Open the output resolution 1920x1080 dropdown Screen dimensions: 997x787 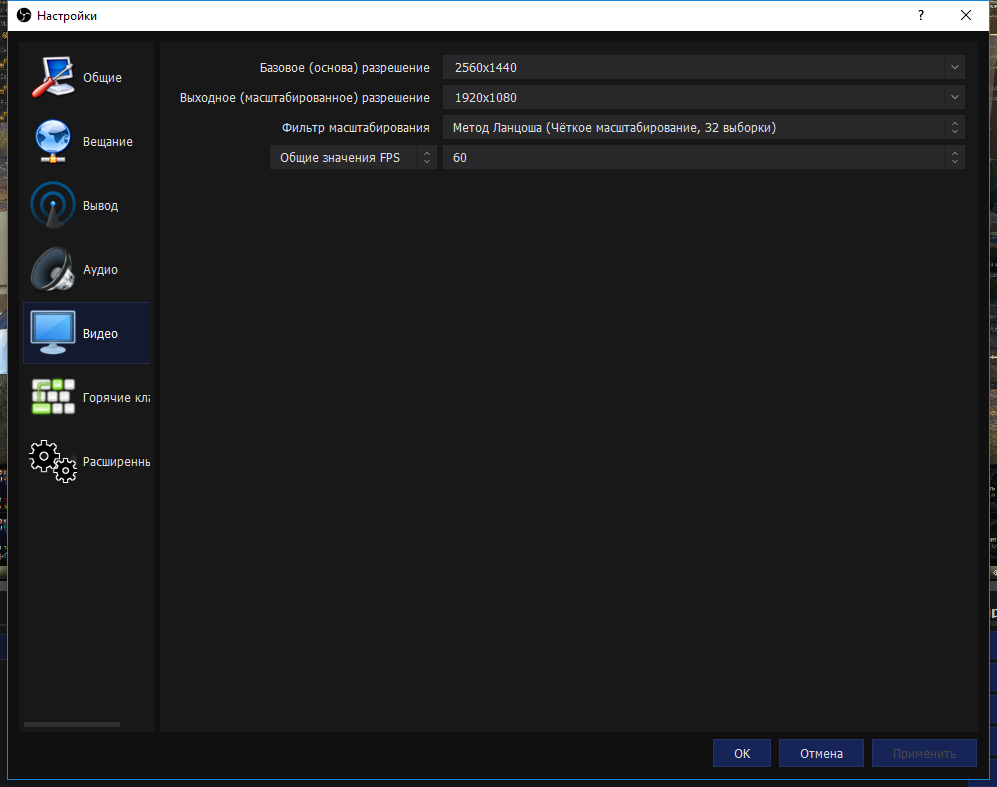(x=703, y=98)
